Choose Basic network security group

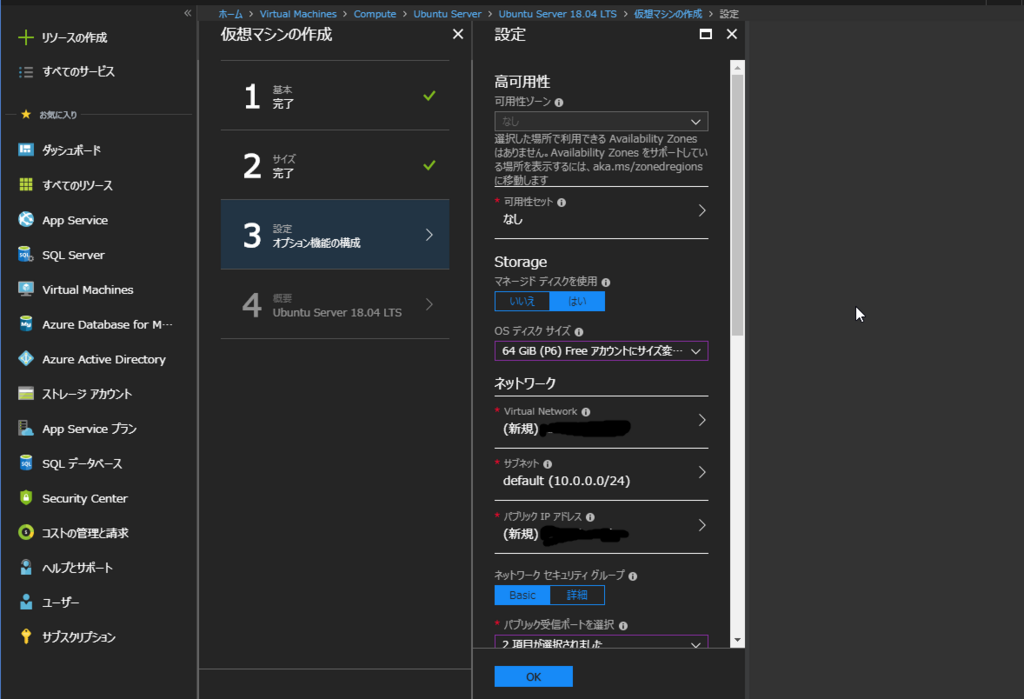pos(522,595)
